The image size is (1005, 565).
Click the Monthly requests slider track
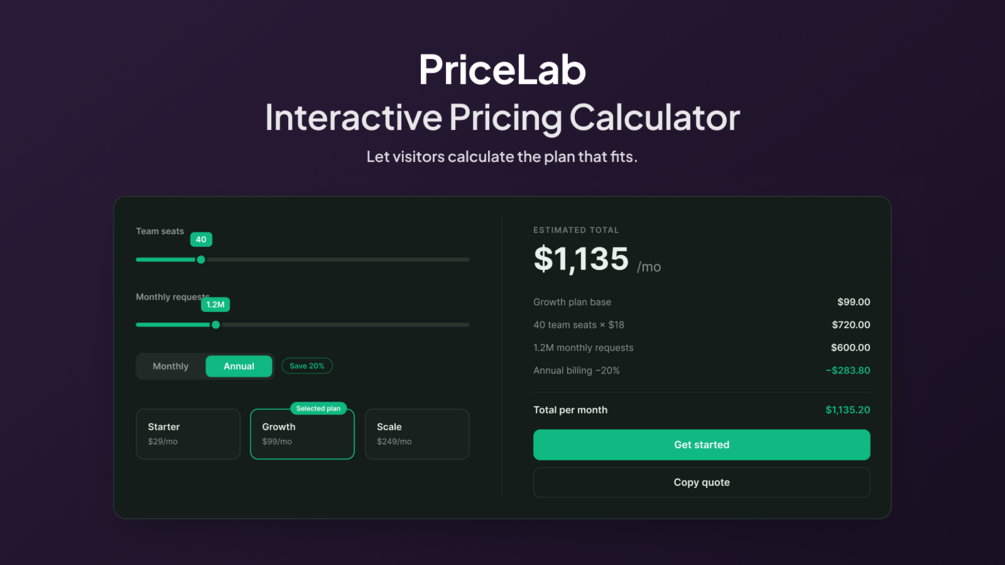pos(303,325)
